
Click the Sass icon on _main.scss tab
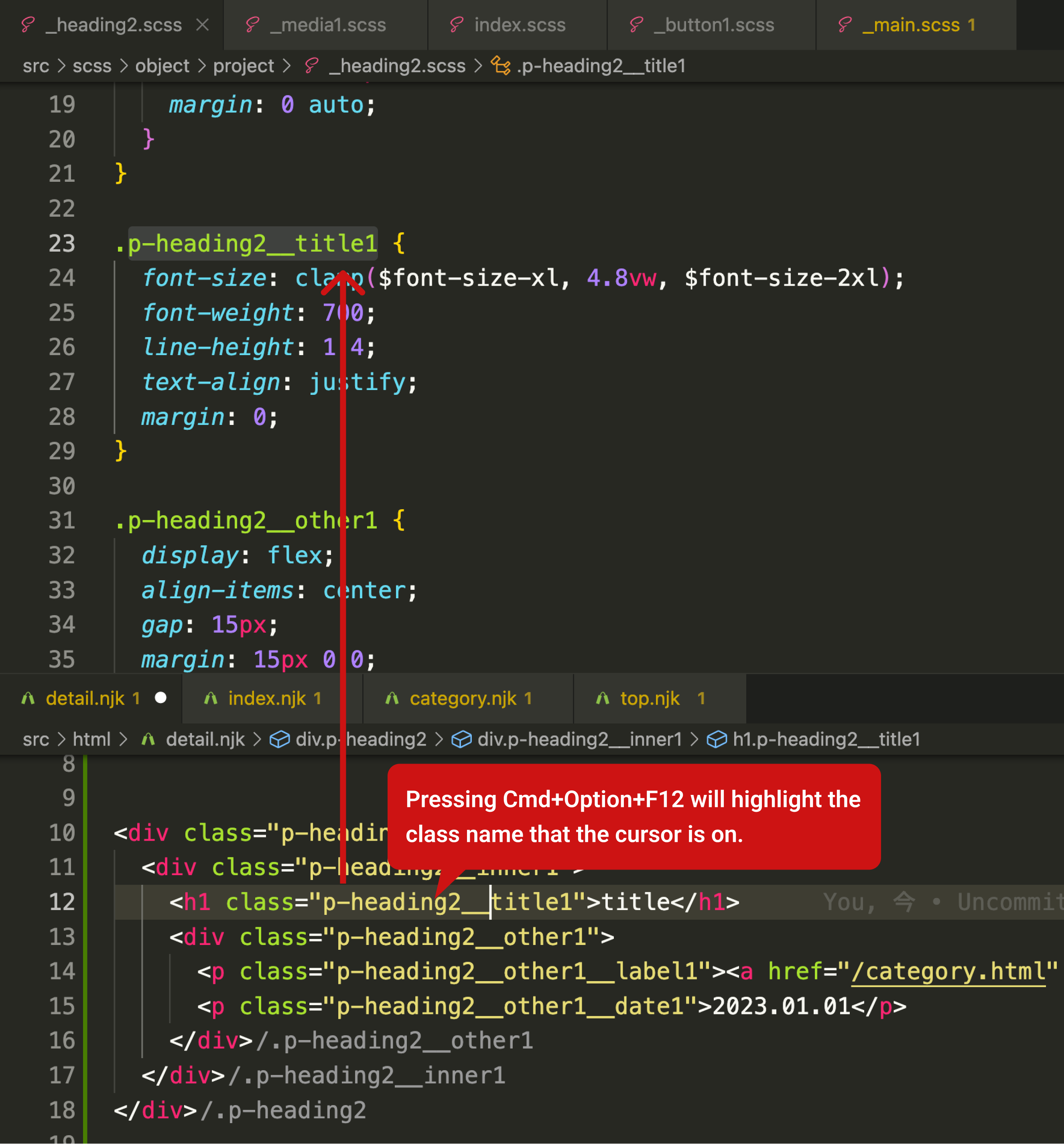point(844,25)
